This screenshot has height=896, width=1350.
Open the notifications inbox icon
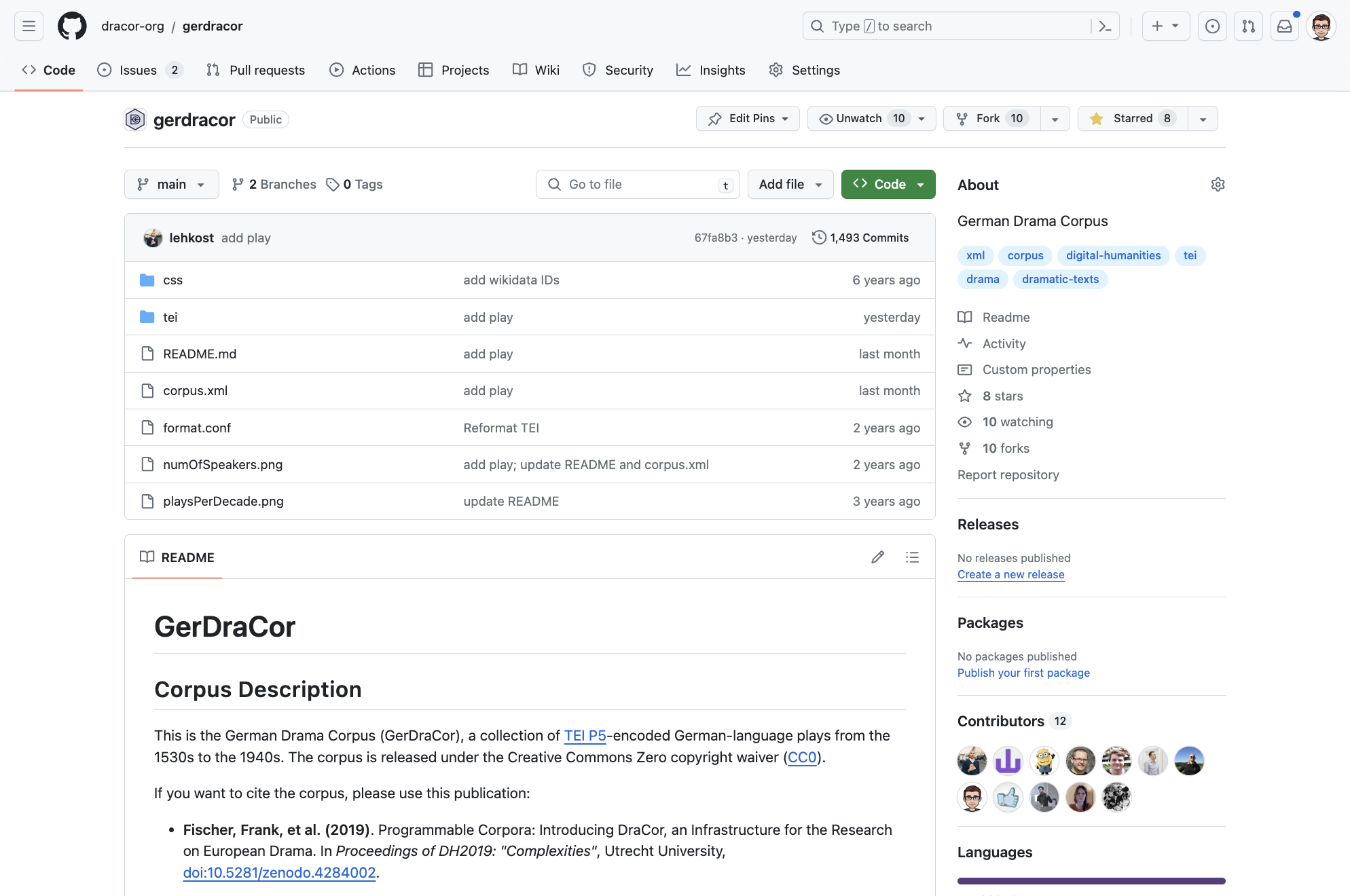pos(1284,26)
